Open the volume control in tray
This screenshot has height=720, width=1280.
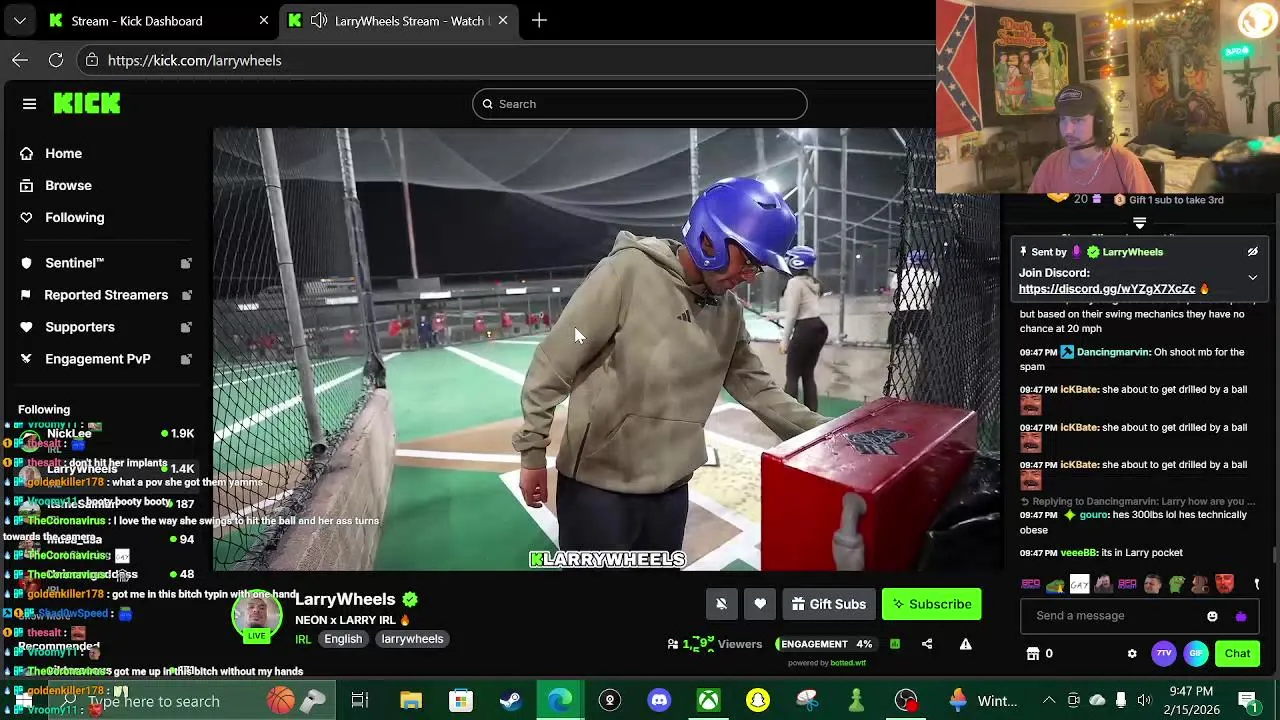point(1144,701)
